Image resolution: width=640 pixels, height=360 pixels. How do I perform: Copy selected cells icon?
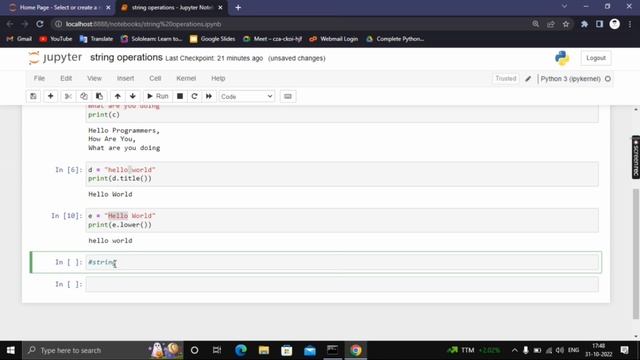click(x=84, y=96)
